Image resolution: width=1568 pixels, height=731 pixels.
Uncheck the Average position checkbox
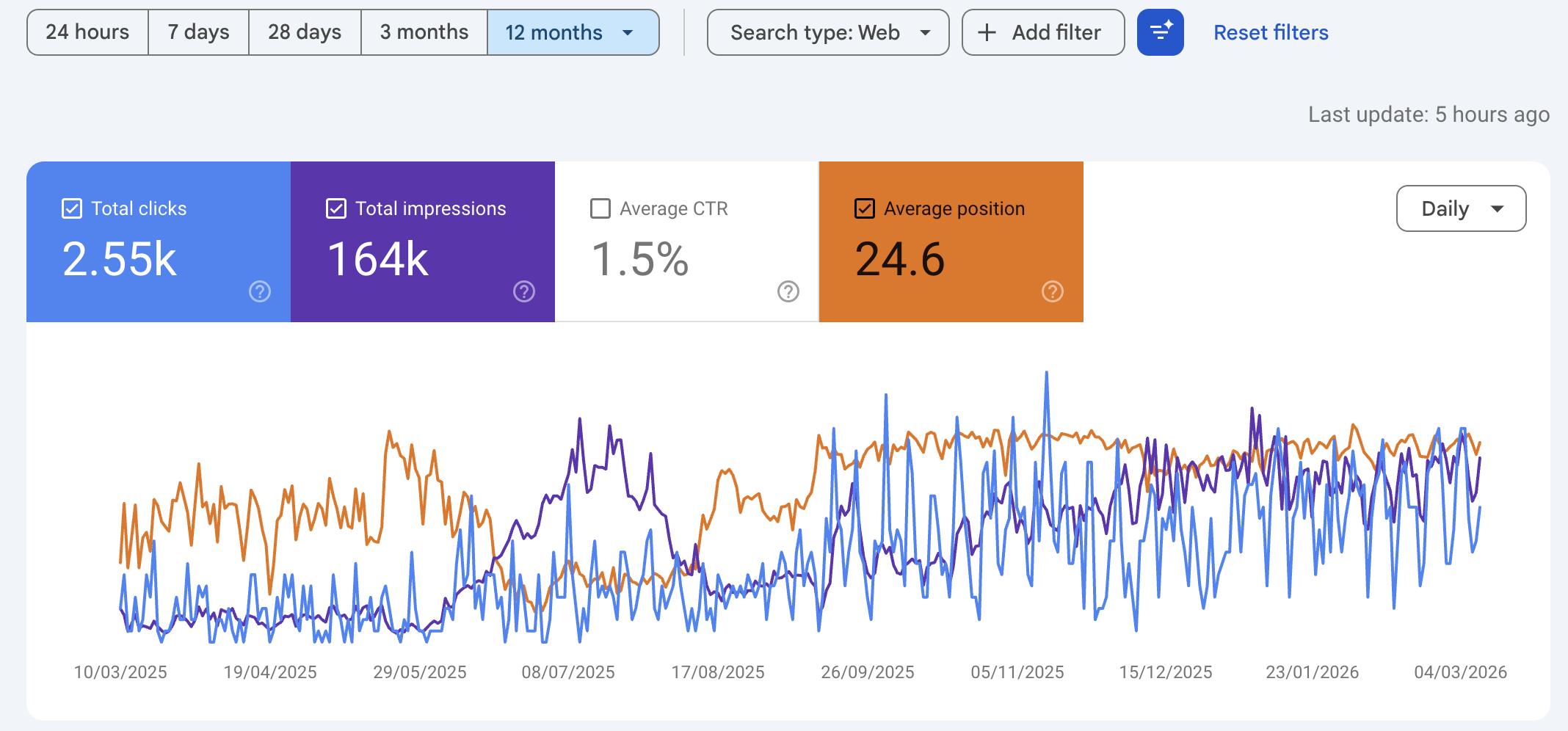click(865, 208)
